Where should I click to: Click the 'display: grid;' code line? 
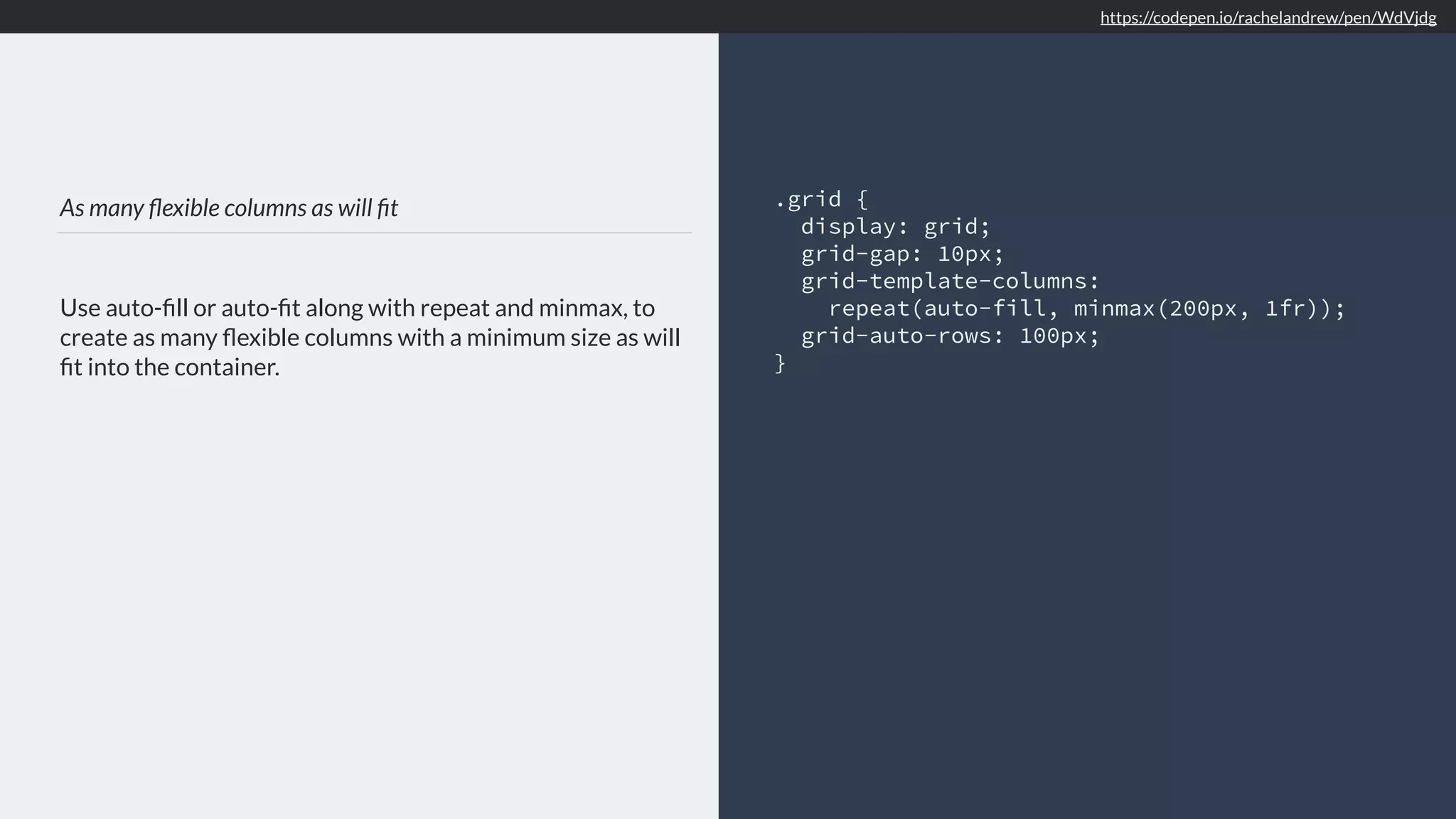point(895,227)
